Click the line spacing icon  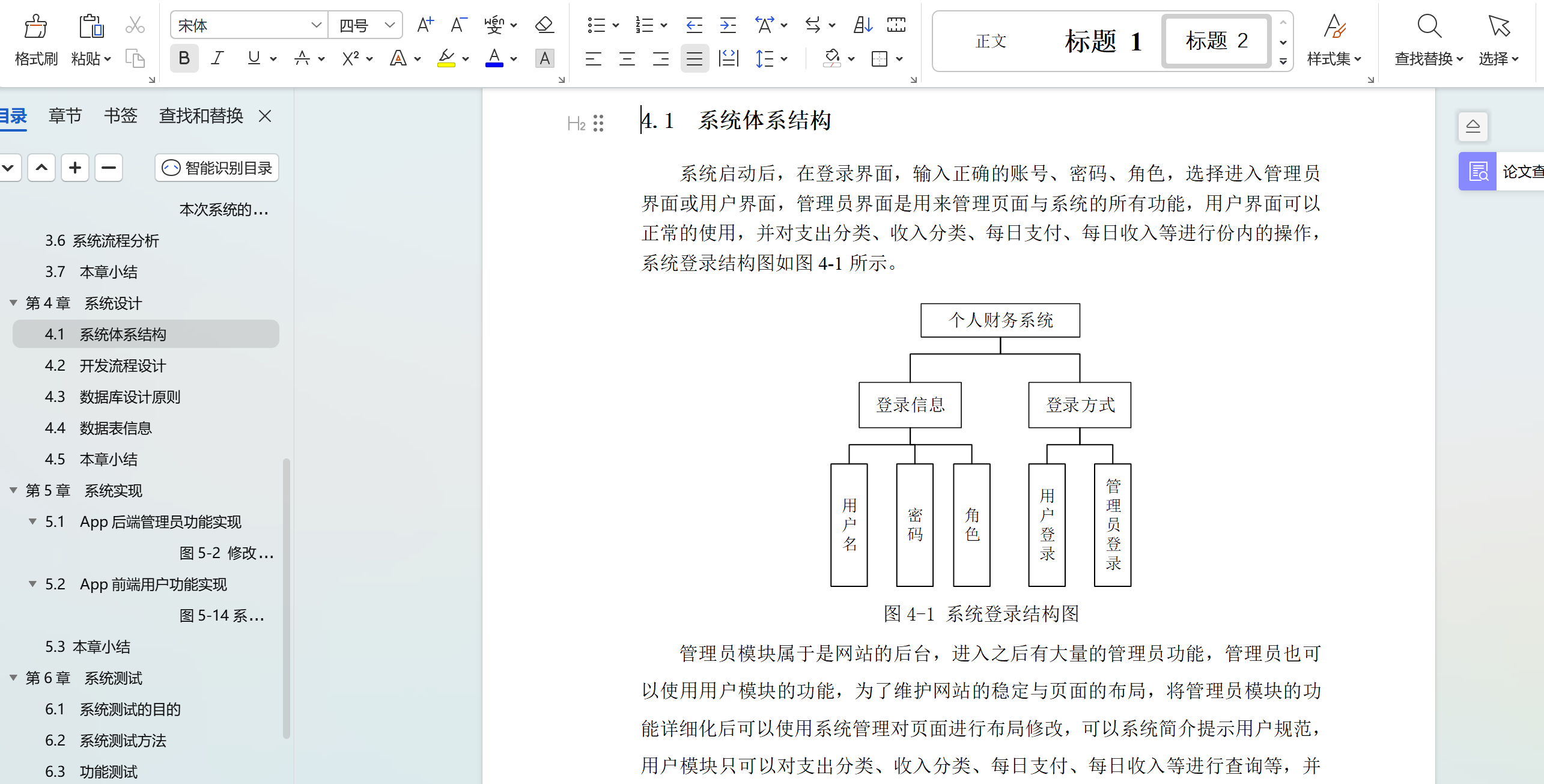coord(764,58)
